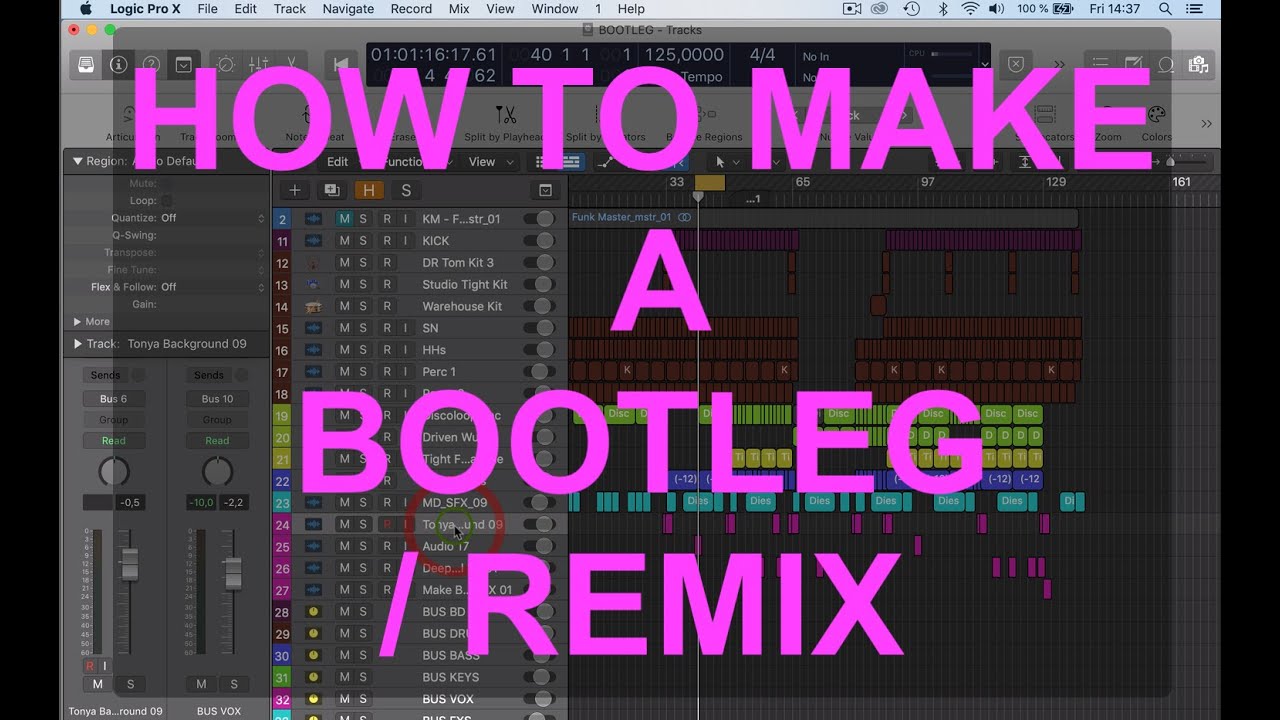Solo the Tonya Background 09 channel strip
This screenshot has height=720, width=1280.
pos(130,684)
